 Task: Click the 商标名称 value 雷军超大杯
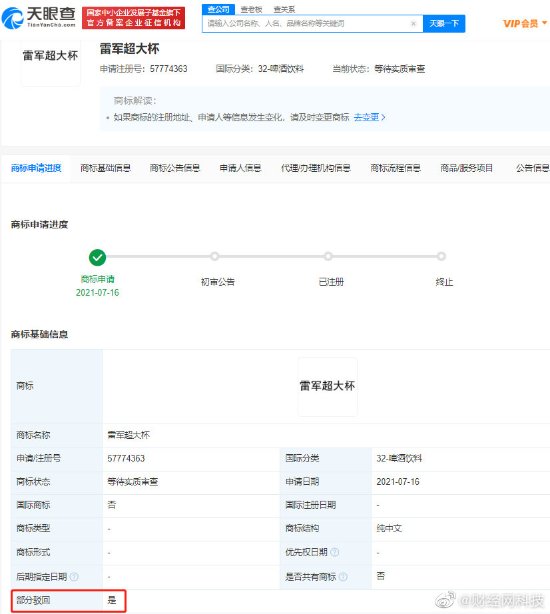click(128, 435)
